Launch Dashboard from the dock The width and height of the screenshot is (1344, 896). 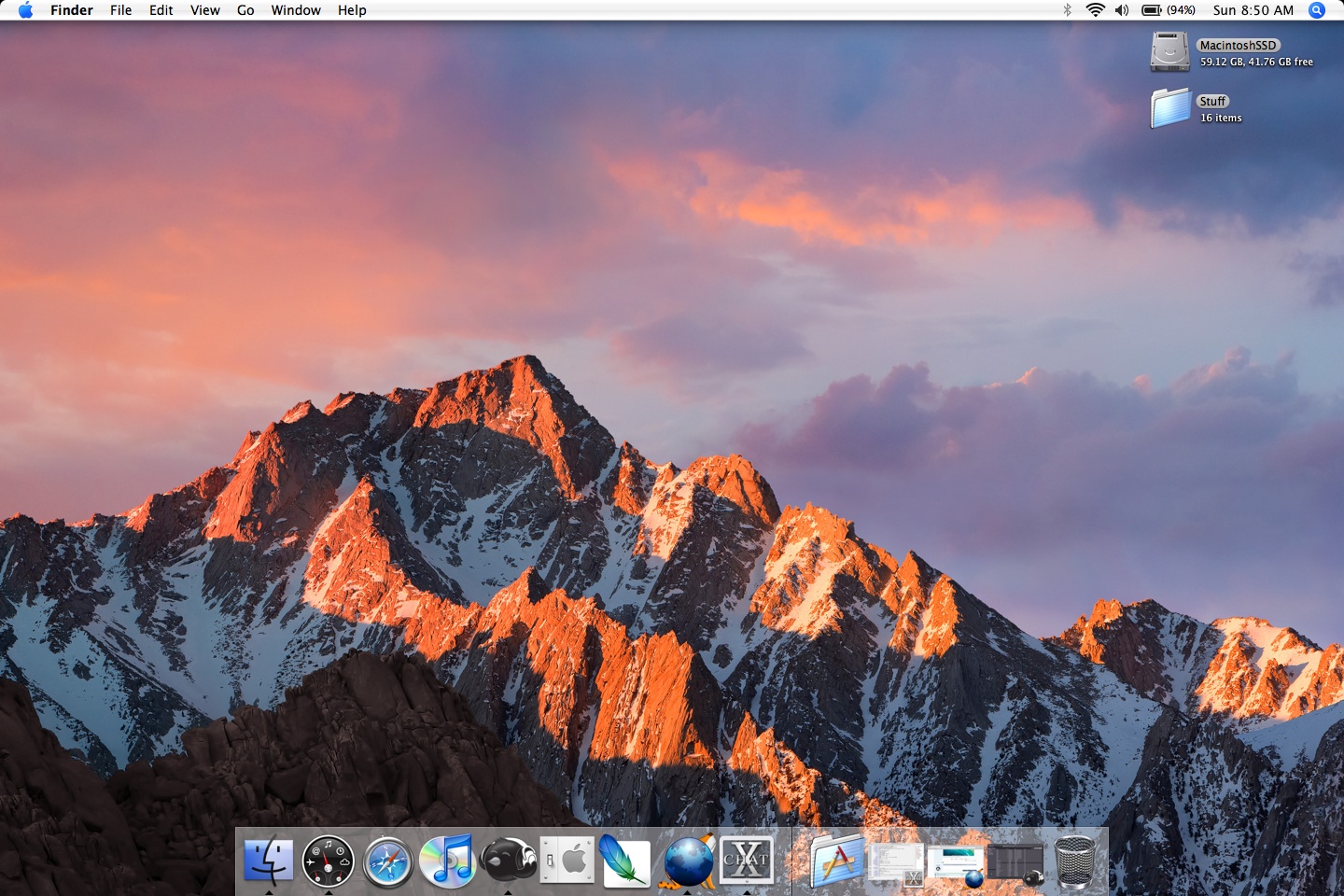pos(329,860)
